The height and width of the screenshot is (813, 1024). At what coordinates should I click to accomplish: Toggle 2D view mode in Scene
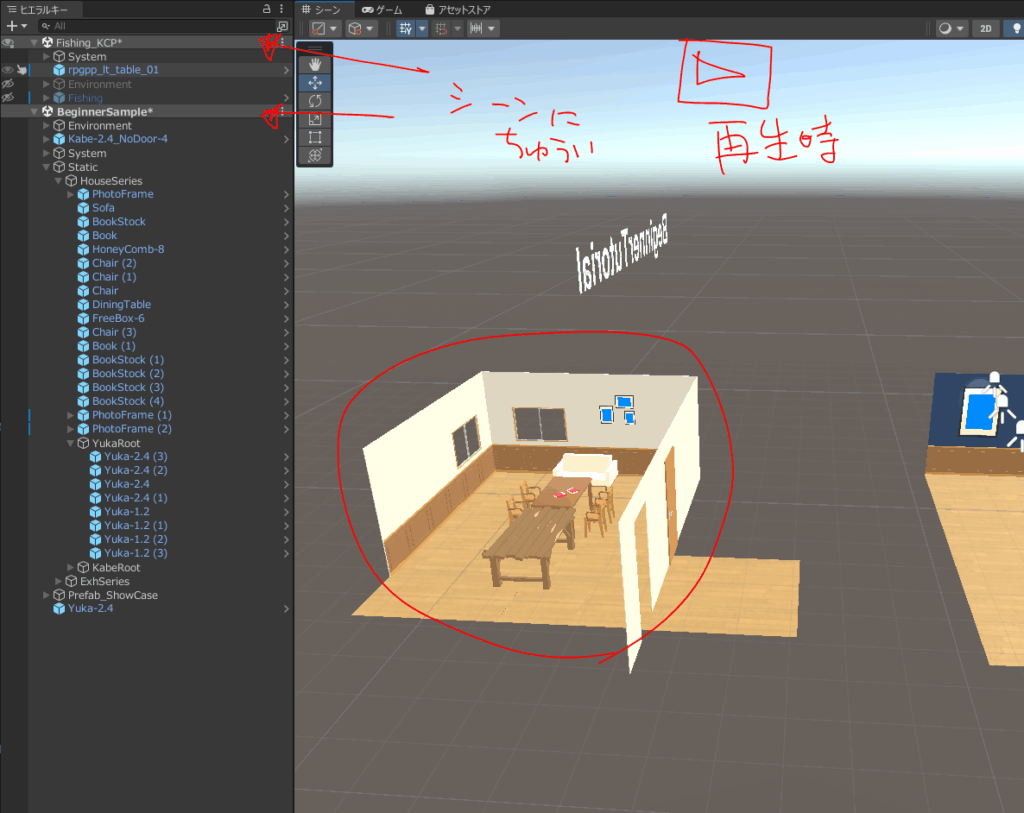pos(986,29)
